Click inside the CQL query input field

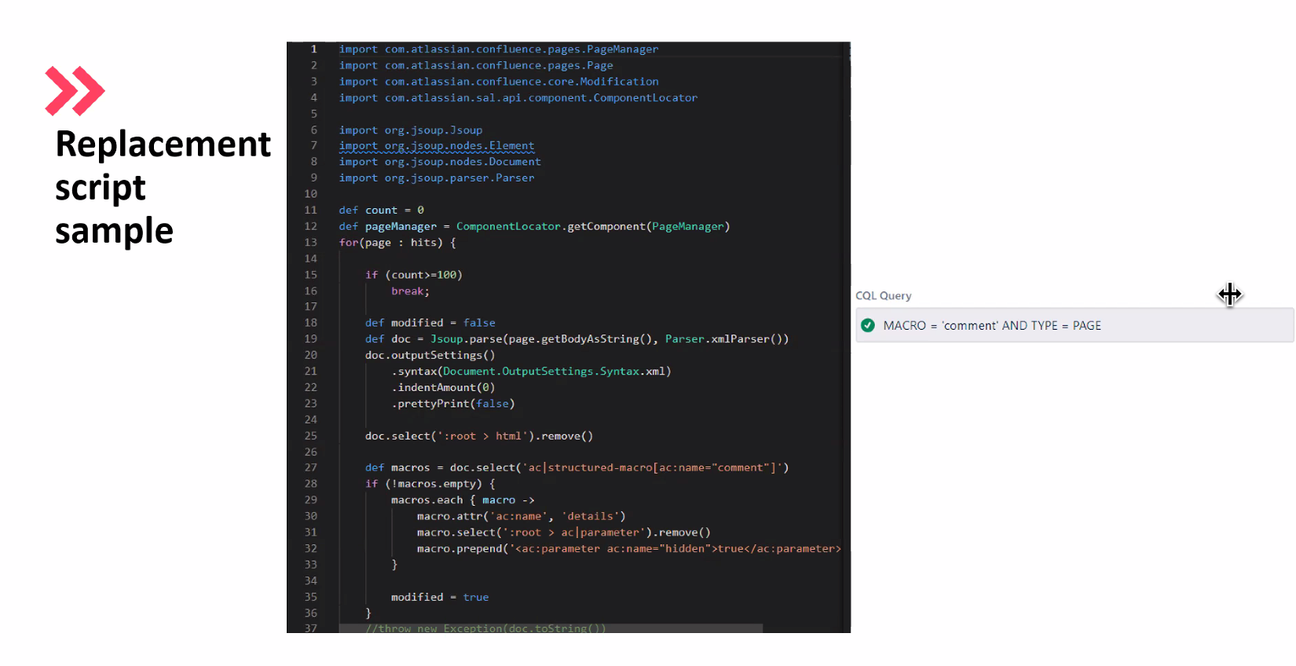click(1075, 325)
